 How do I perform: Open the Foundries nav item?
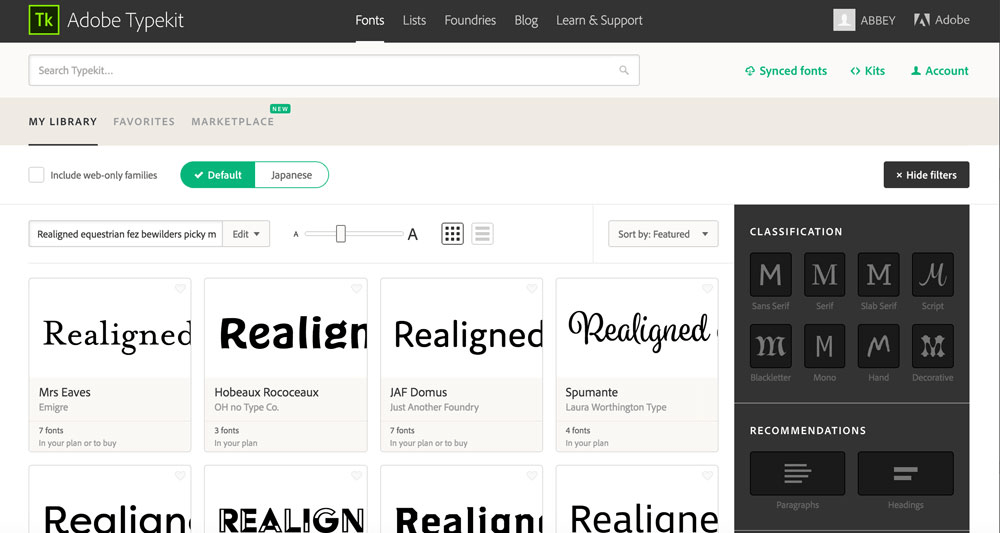[x=470, y=20]
